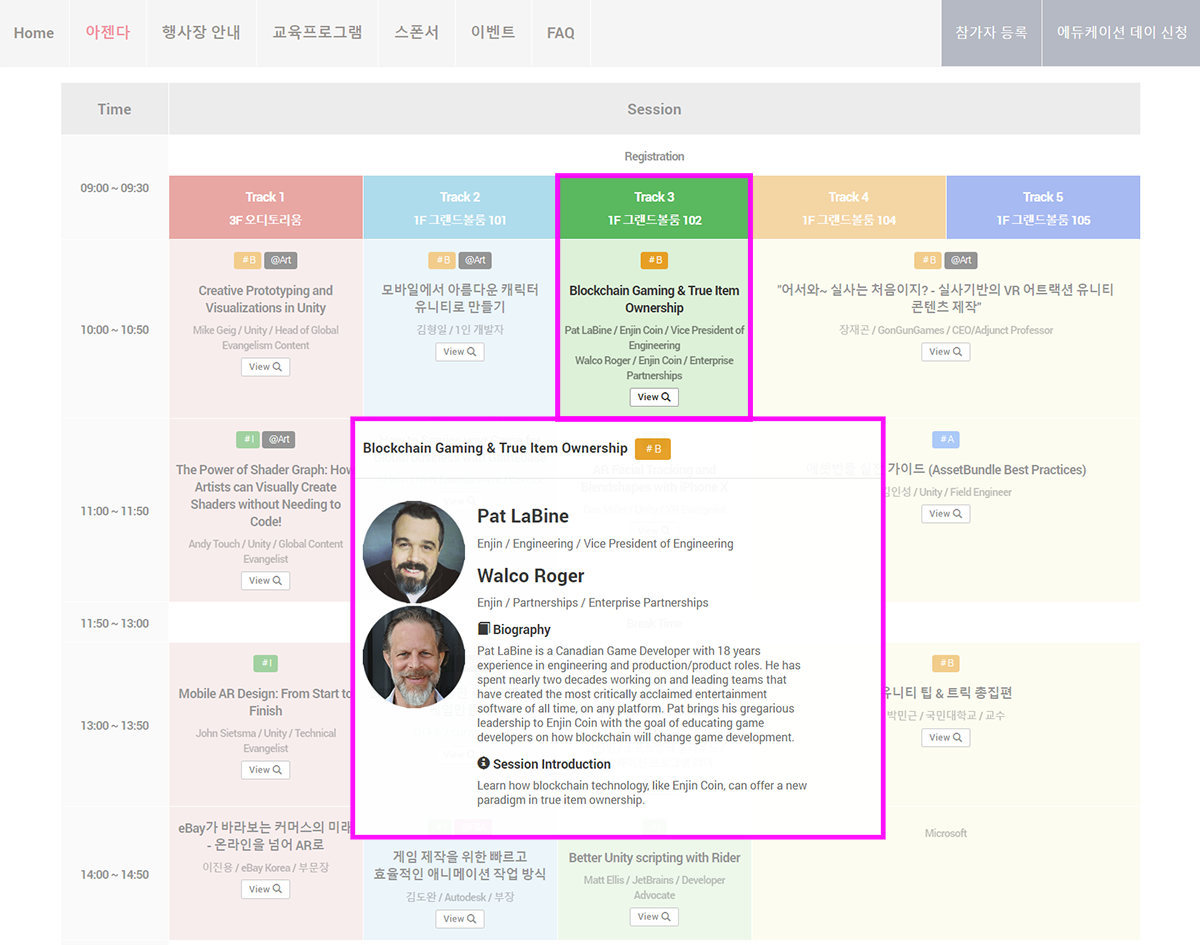This screenshot has width=1200, height=945.
Task: View the VR 어트랙션 유니티 콘텐츠 session
Action: coord(946,352)
